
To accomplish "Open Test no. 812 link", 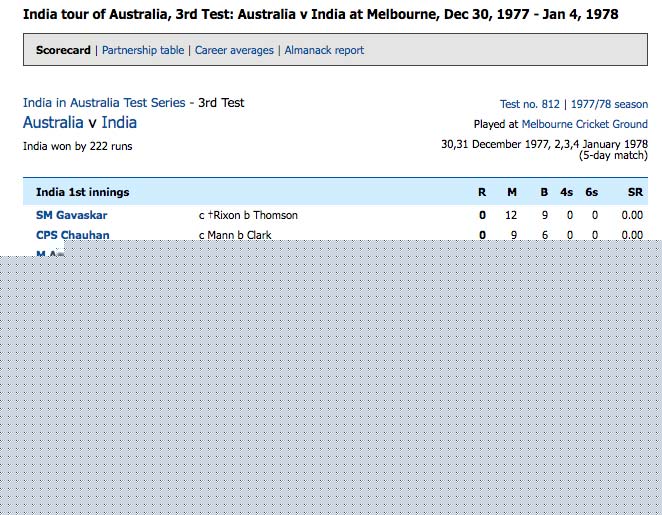I will pos(529,104).
